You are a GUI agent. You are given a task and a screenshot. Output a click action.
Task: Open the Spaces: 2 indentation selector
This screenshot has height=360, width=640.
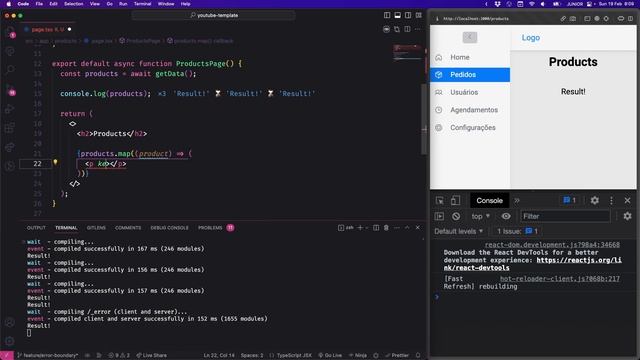[252, 356]
